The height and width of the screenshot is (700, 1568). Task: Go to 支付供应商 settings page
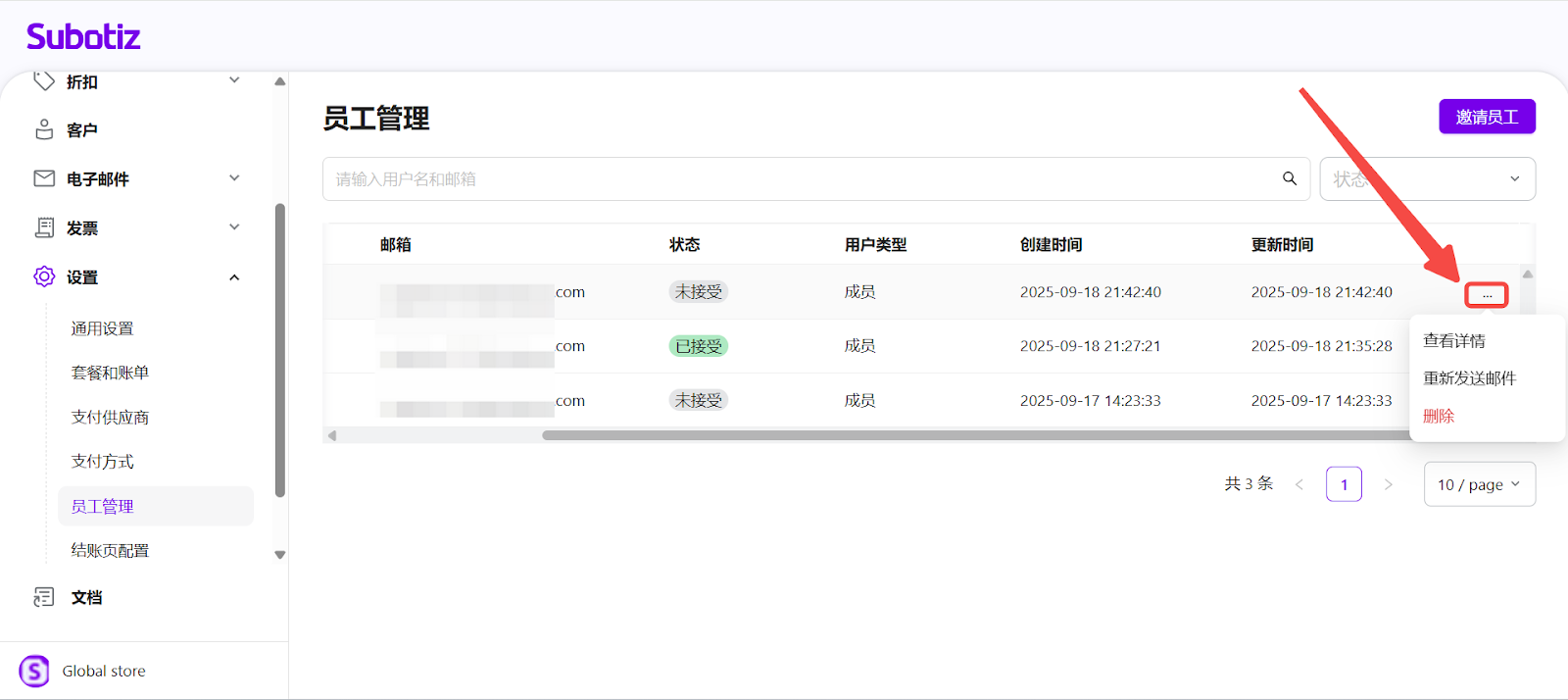[110, 418]
